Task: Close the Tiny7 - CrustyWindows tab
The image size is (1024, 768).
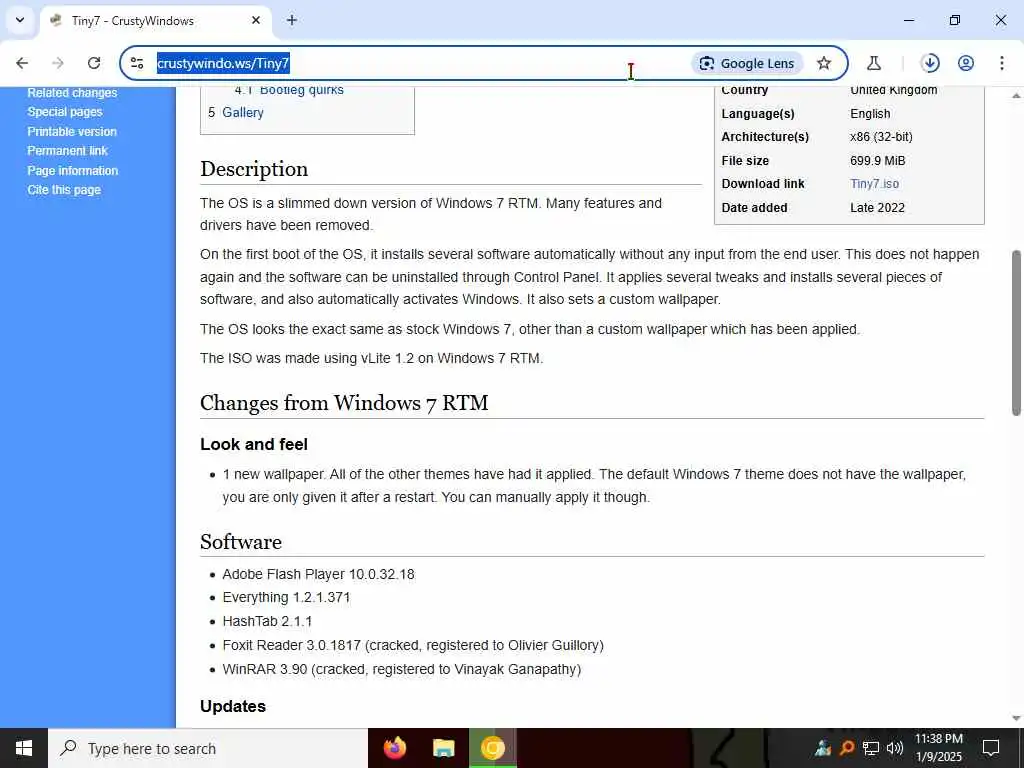Action: (256, 20)
